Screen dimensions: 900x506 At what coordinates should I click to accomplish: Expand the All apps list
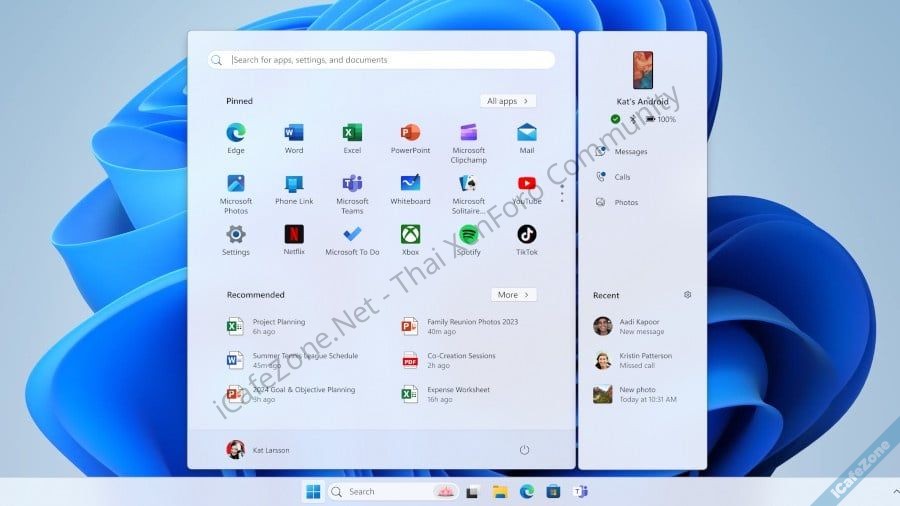click(508, 101)
